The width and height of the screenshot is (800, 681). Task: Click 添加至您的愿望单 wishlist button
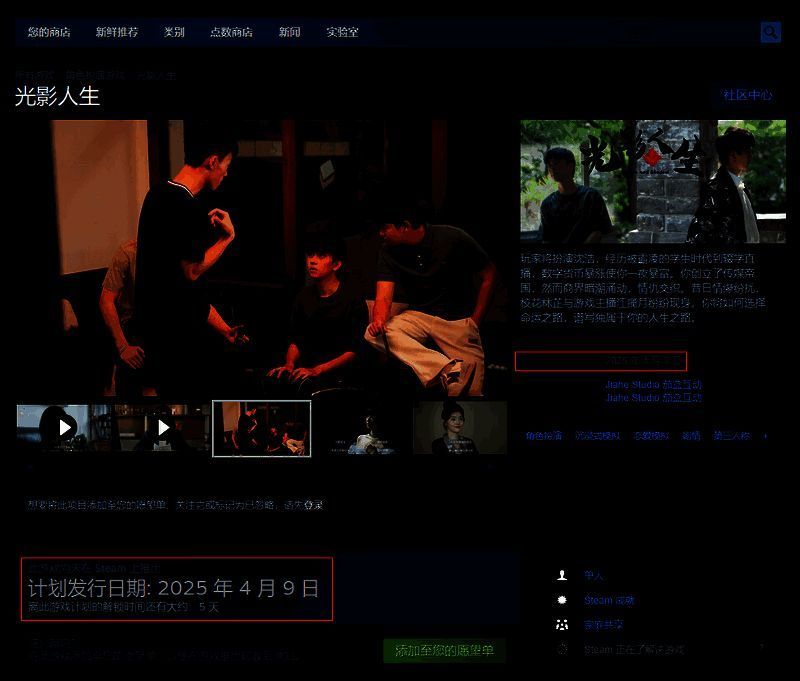pos(444,651)
